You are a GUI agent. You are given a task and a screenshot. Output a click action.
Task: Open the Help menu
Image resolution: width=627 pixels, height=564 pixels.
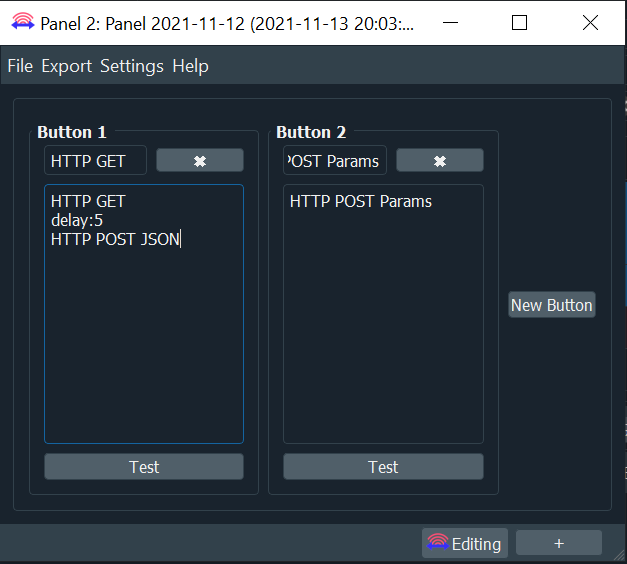[x=190, y=66]
